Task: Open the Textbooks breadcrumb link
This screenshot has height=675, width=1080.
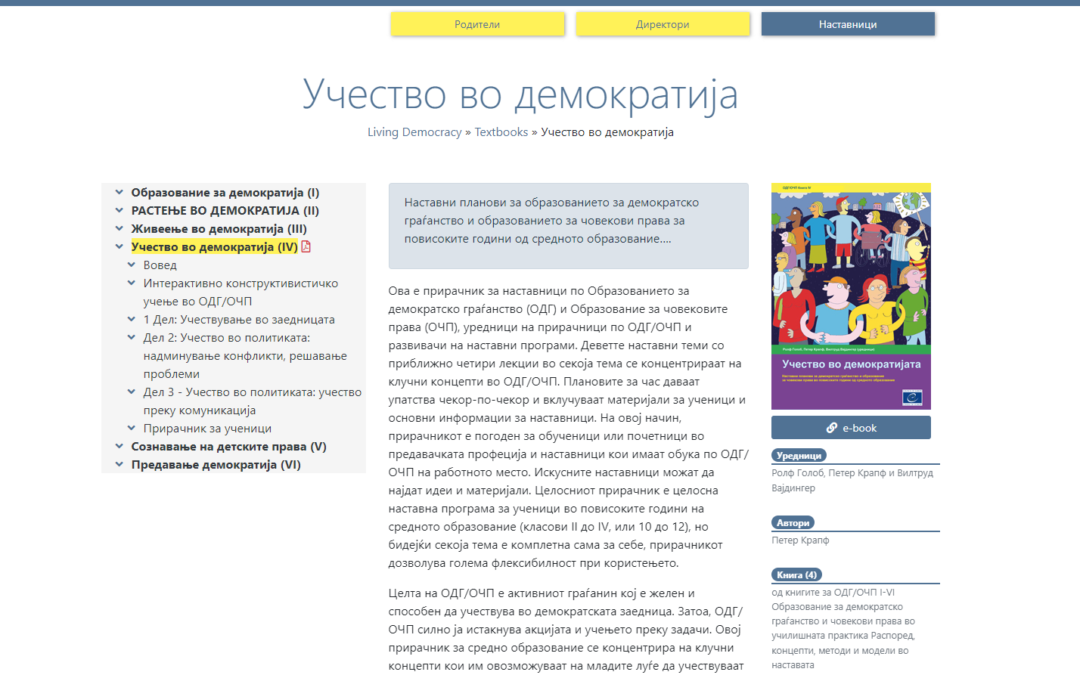Action: (501, 131)
